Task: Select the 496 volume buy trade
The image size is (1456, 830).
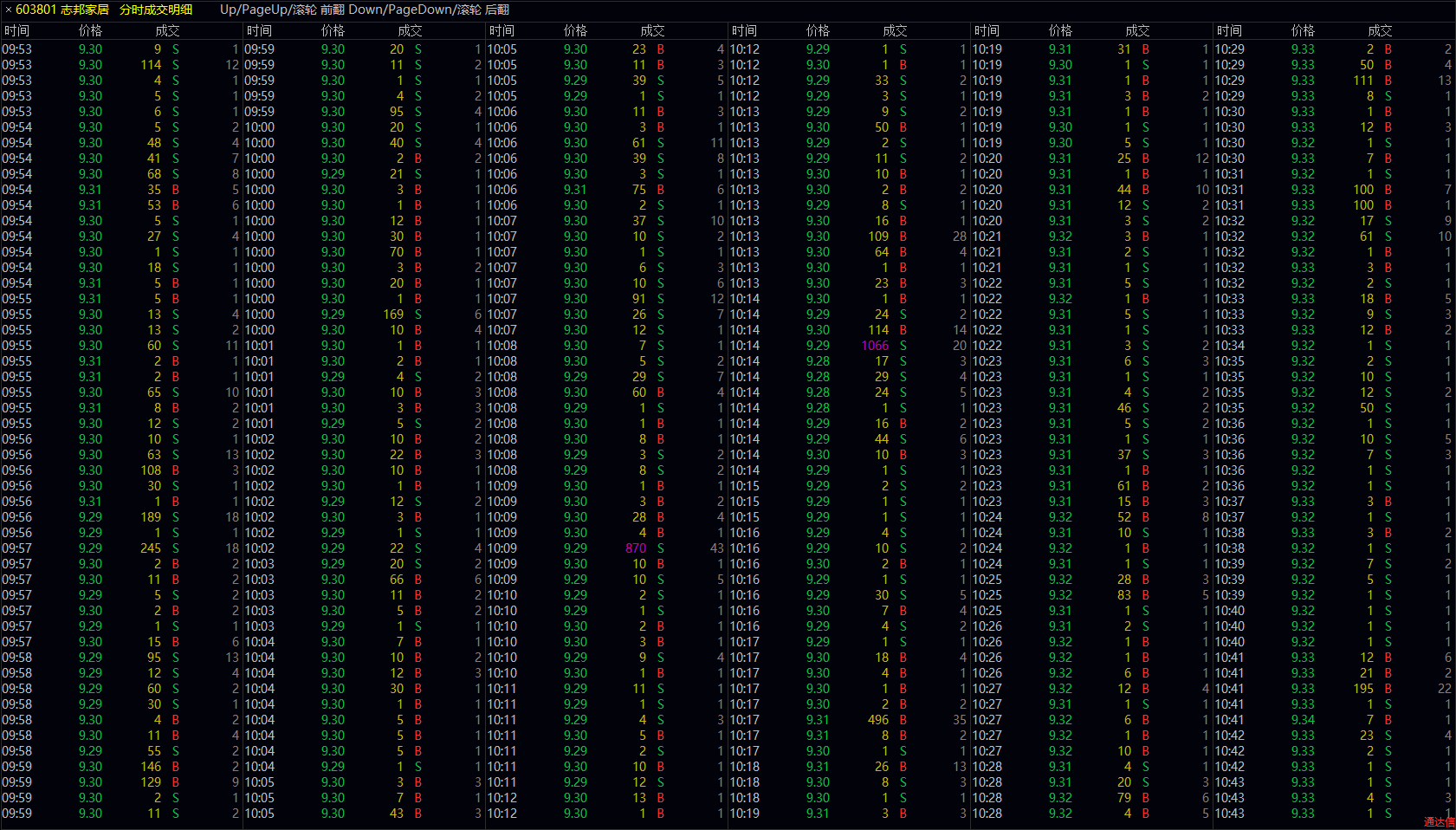Action: [877, 720]
